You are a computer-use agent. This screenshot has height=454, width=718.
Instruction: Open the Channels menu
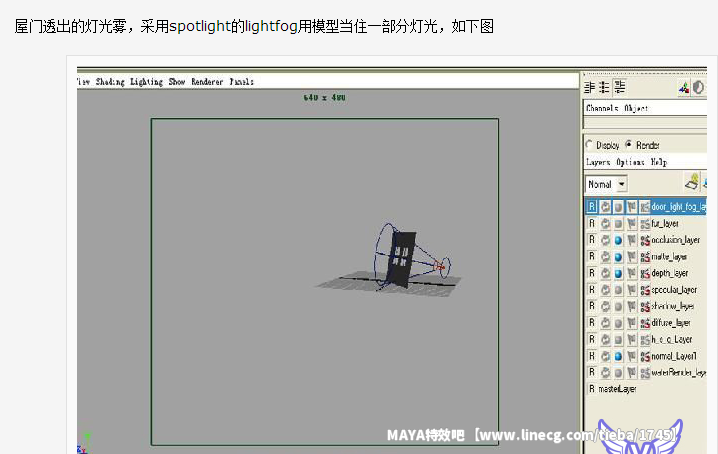[x=602, y=108]
